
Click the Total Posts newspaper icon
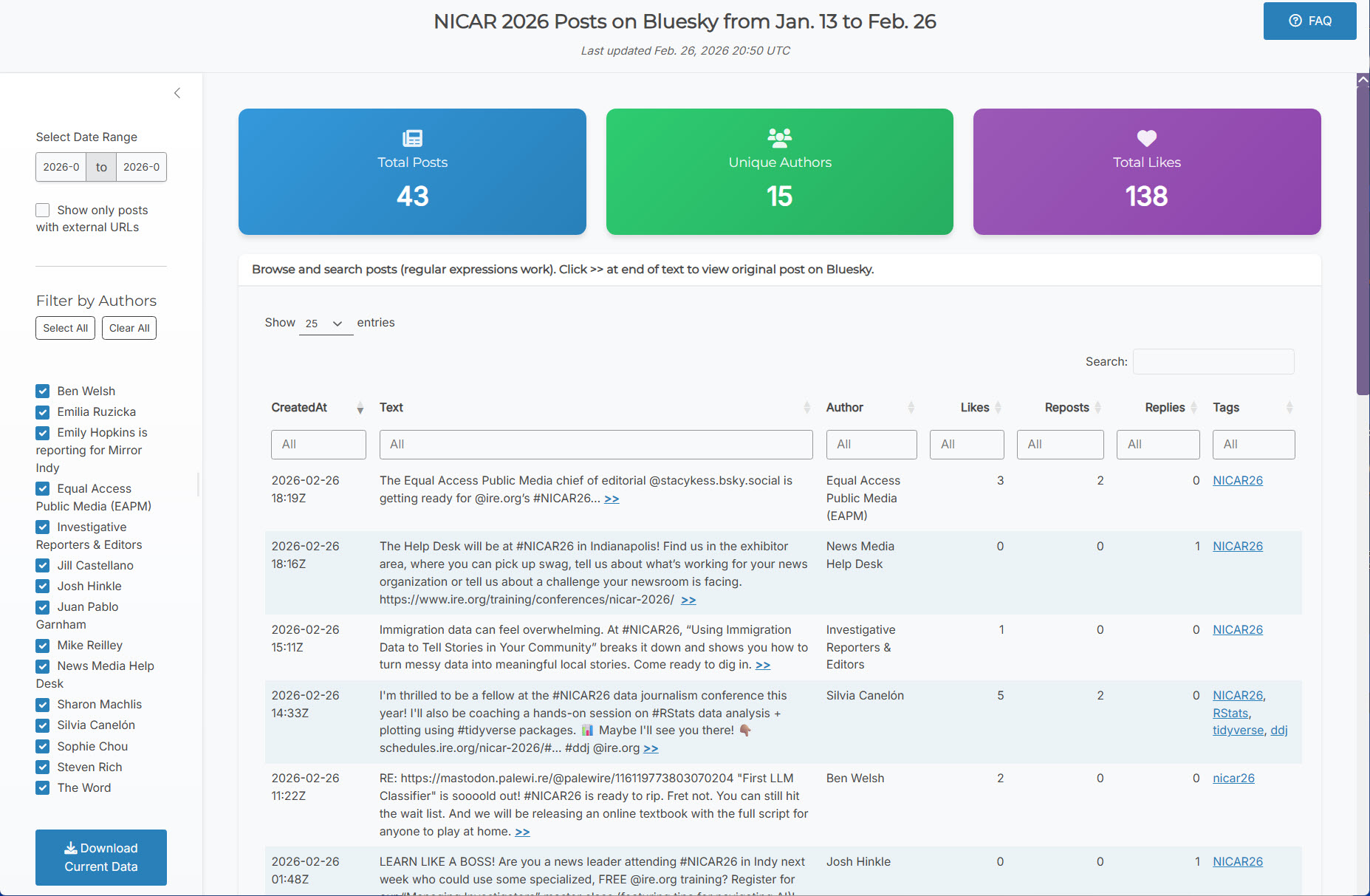click(412, 138)
